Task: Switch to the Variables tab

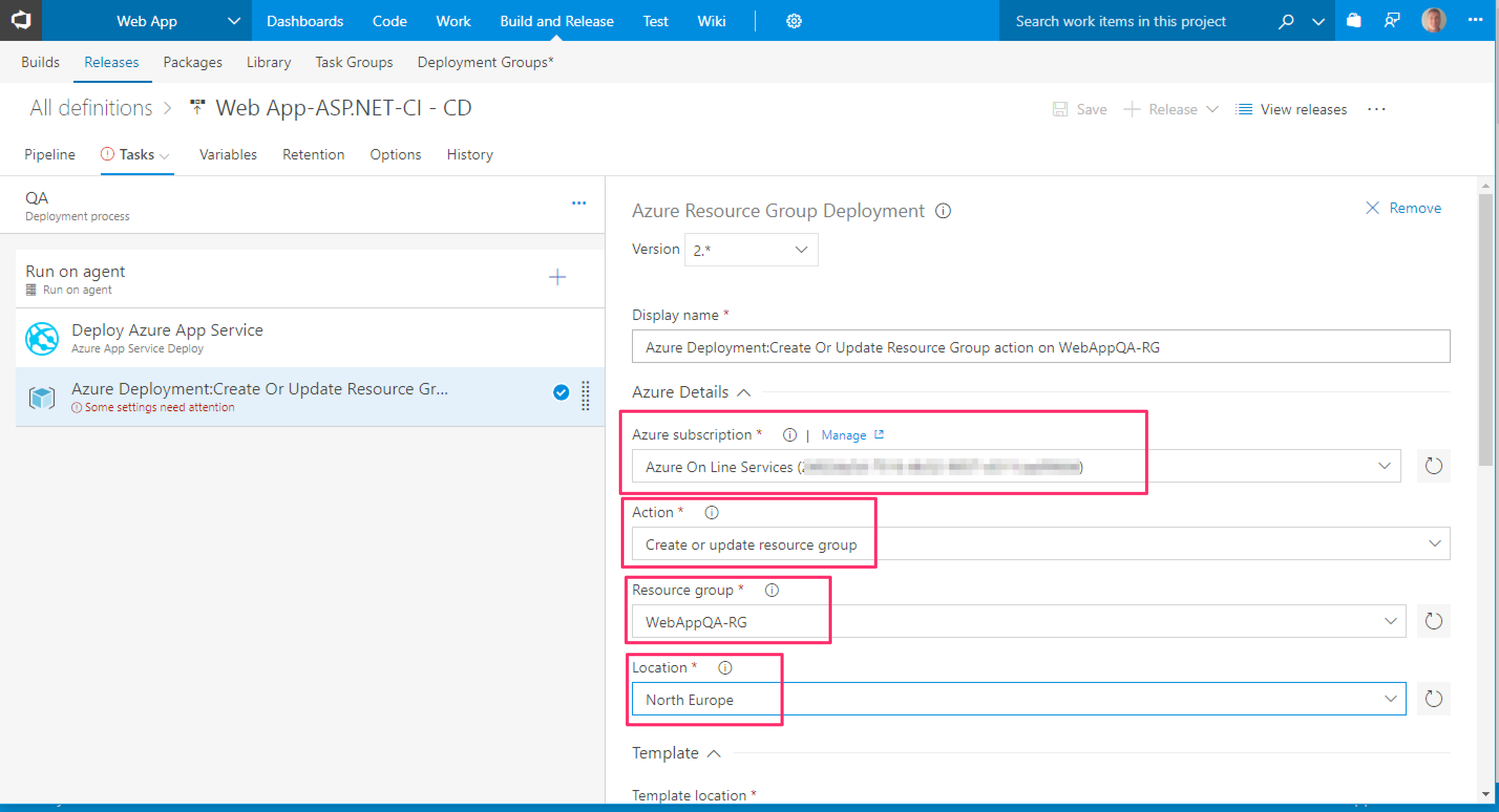Action: point(228,155)
